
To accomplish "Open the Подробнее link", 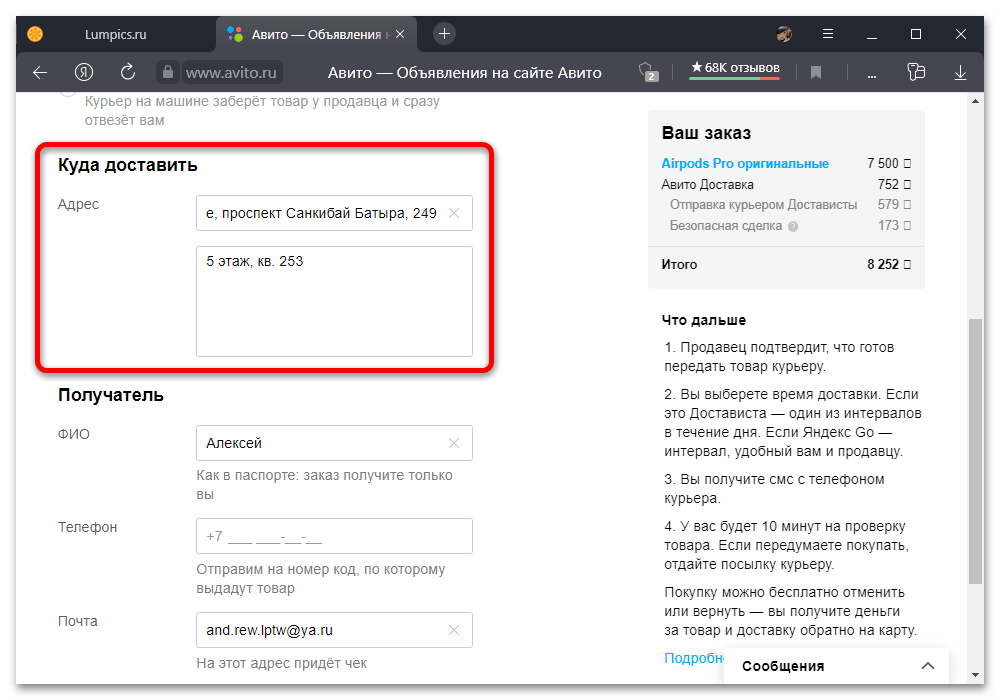I will tap(694, 658).
